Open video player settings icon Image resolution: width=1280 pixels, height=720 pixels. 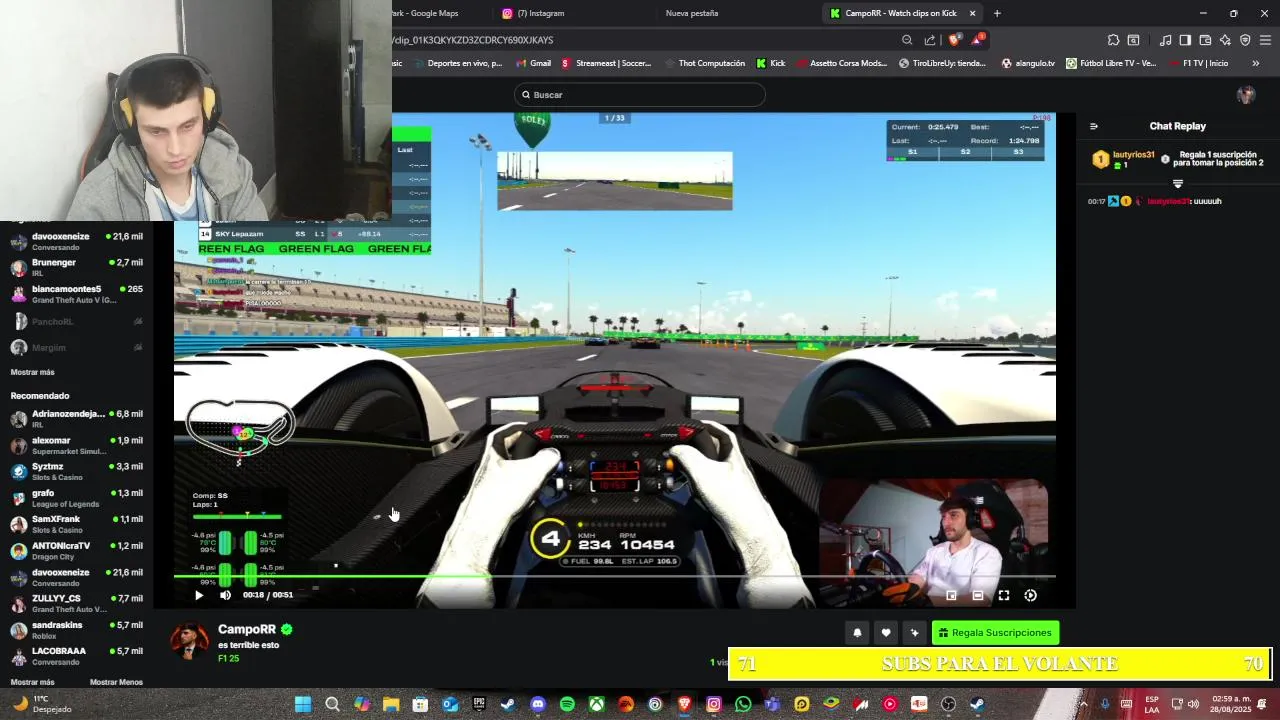1030,595
